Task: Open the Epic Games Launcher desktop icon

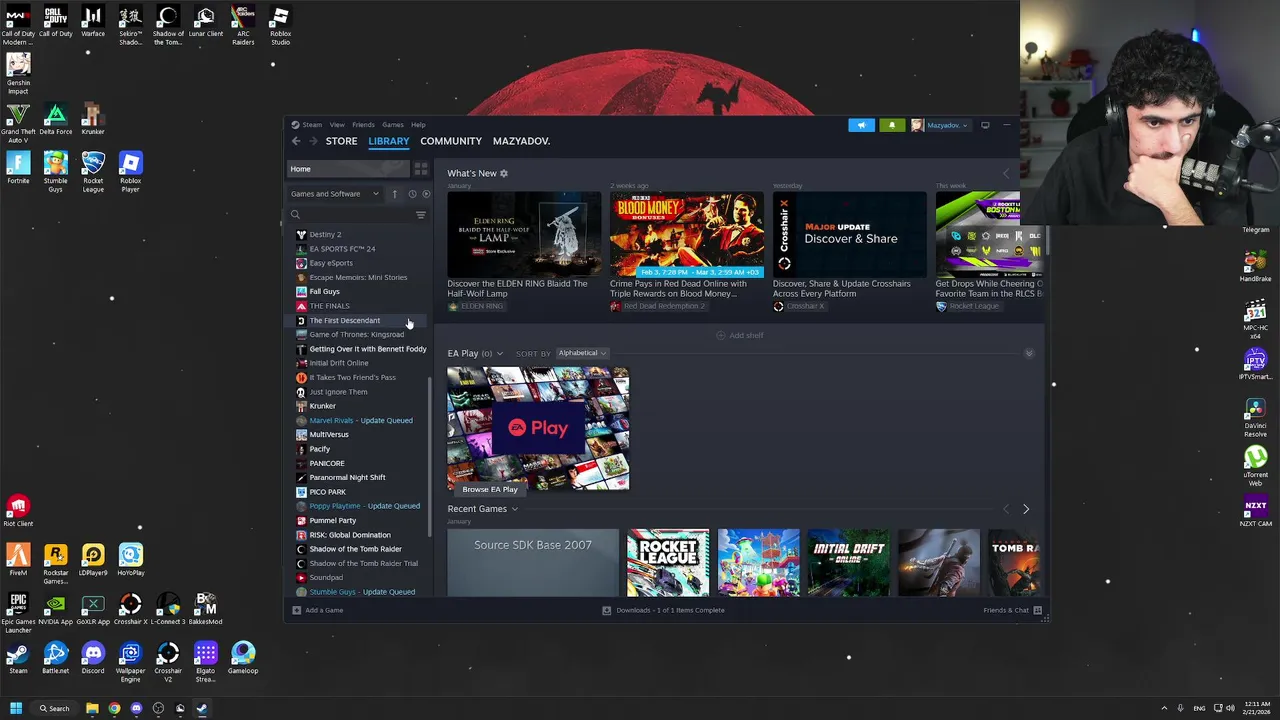Action: (x=18, y=612)
